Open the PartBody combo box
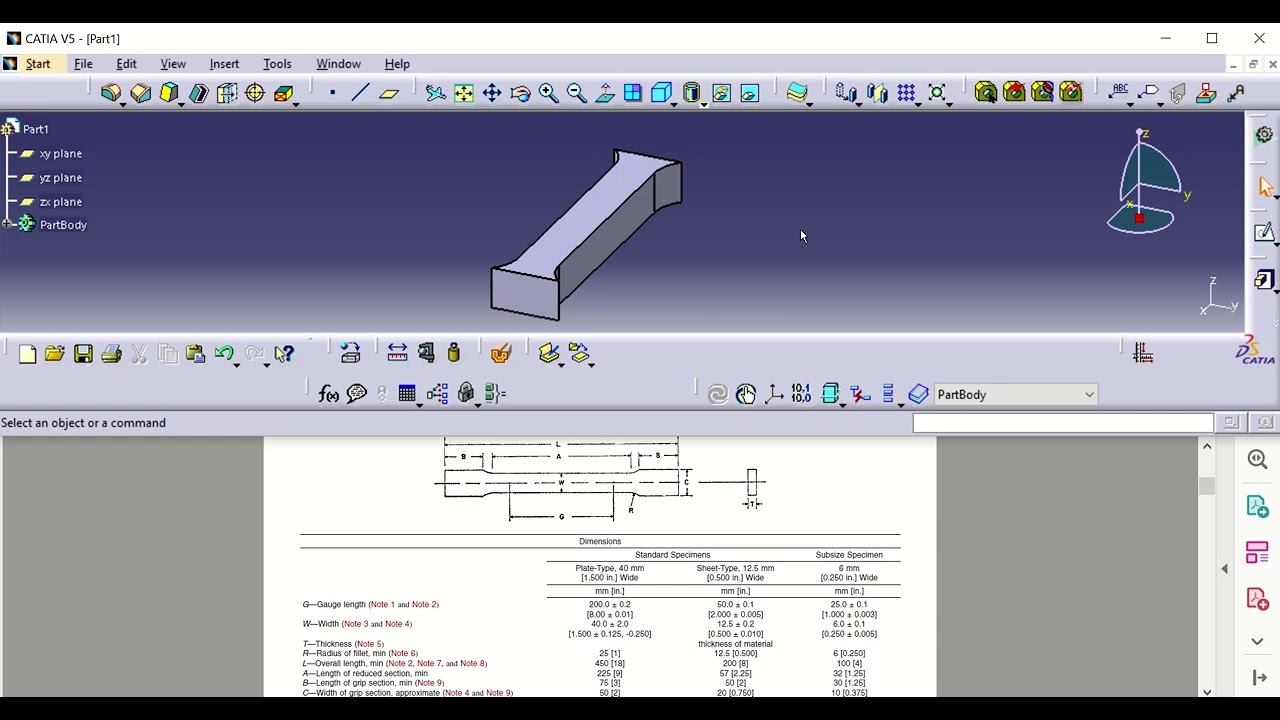Image resolution: width=1280 pixels, height=720 pixels. coord(1015,395)
